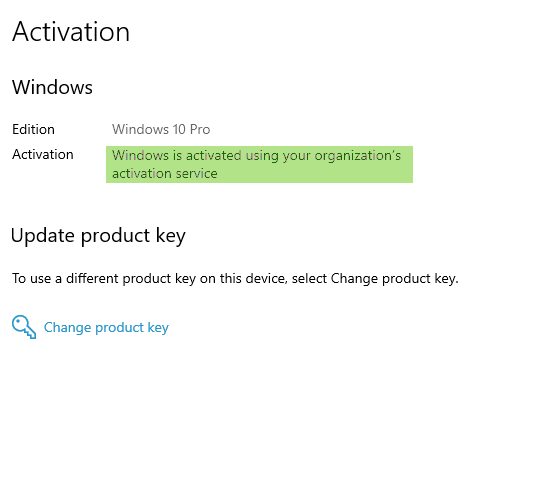547x491 pixels.
Task: Click the word 'organization's' in activation status
Action: [358, 156]
